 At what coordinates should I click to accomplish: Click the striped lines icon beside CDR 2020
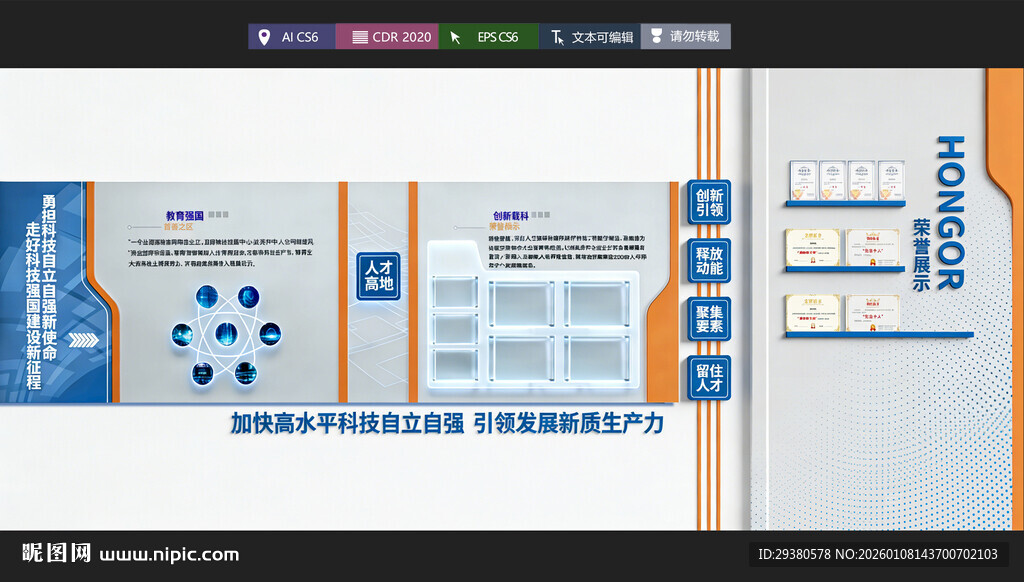360,37
